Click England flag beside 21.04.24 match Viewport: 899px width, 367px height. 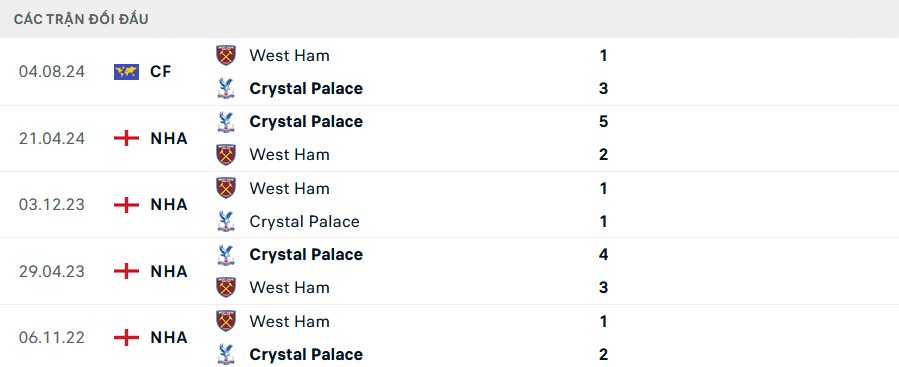tap(126, 138)
